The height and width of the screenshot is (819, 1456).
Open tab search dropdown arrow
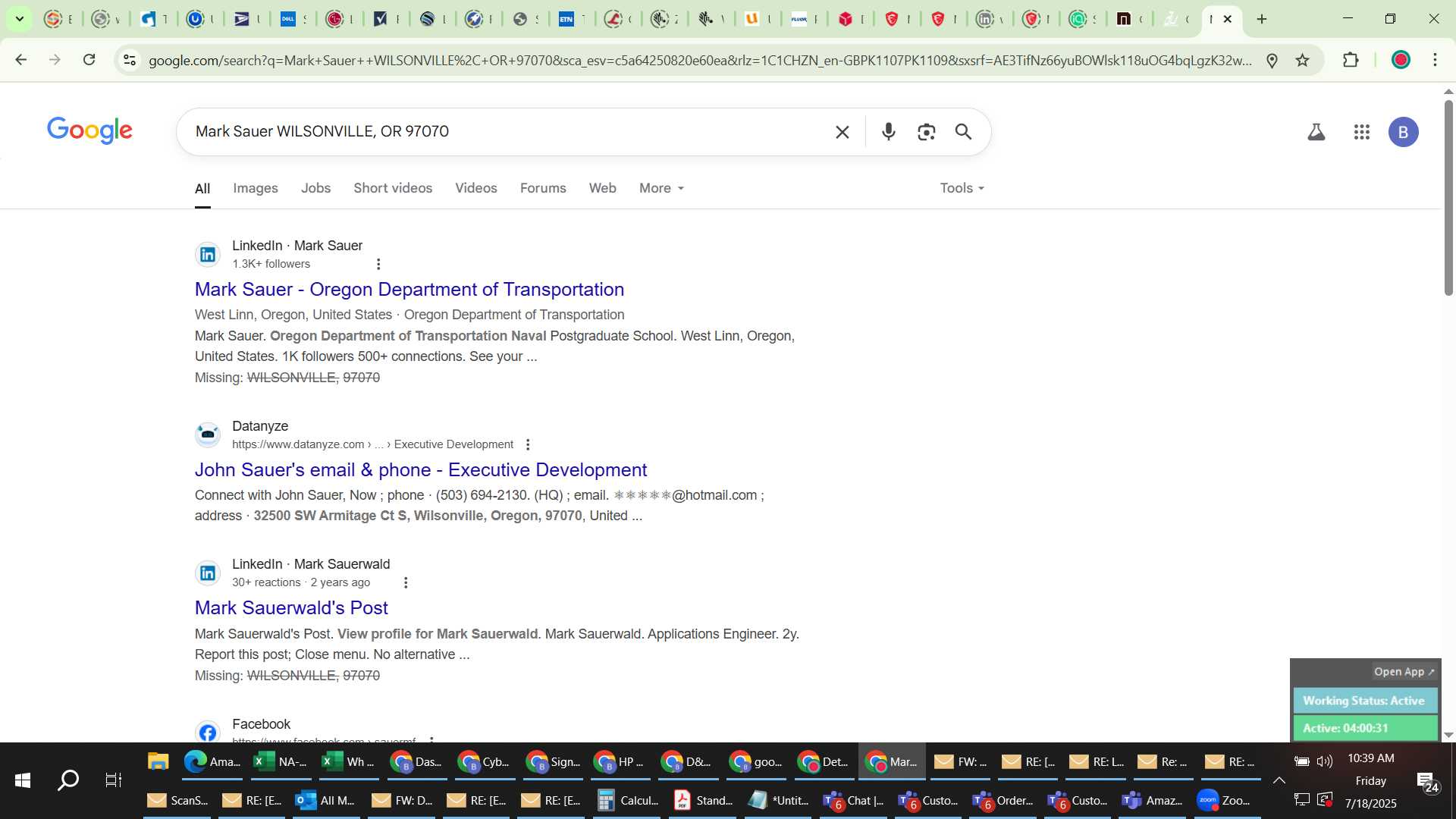[20, 19]
